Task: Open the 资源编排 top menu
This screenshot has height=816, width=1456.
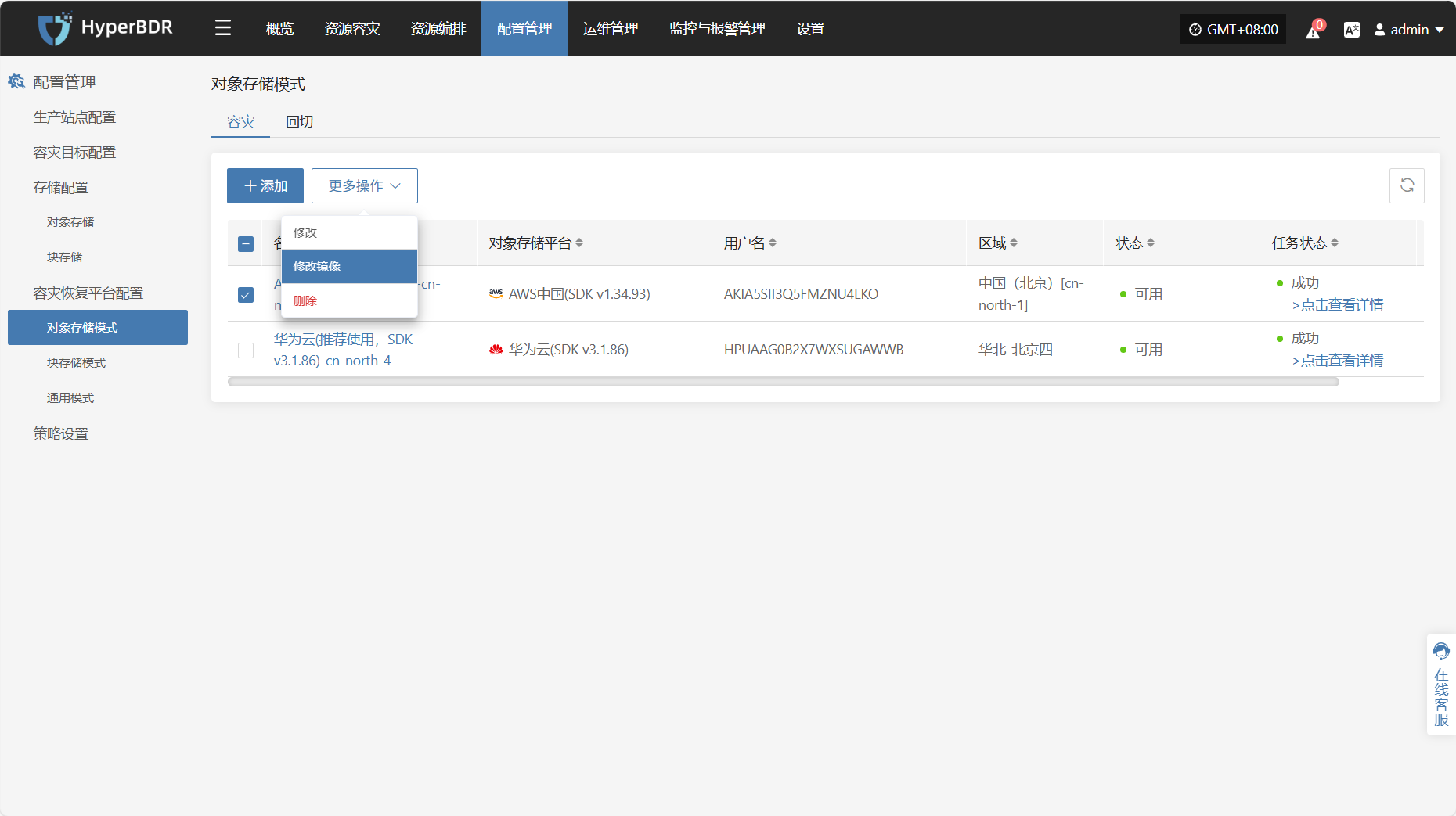Action: coord(438,29)
